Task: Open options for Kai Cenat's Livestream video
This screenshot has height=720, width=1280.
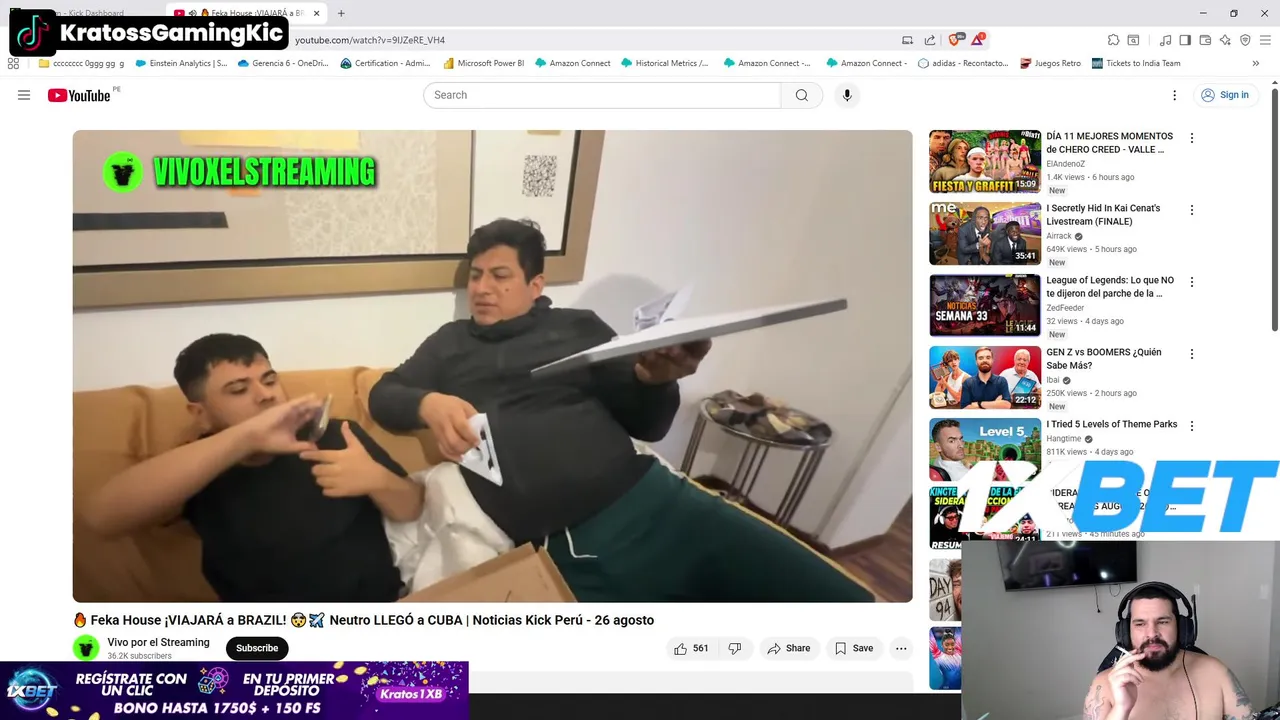Action: click(1191, 210)
